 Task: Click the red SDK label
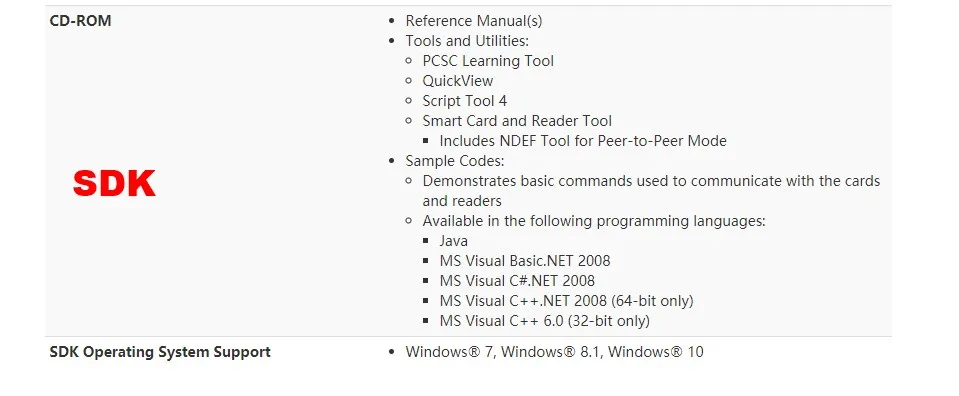tap(114, 184)
